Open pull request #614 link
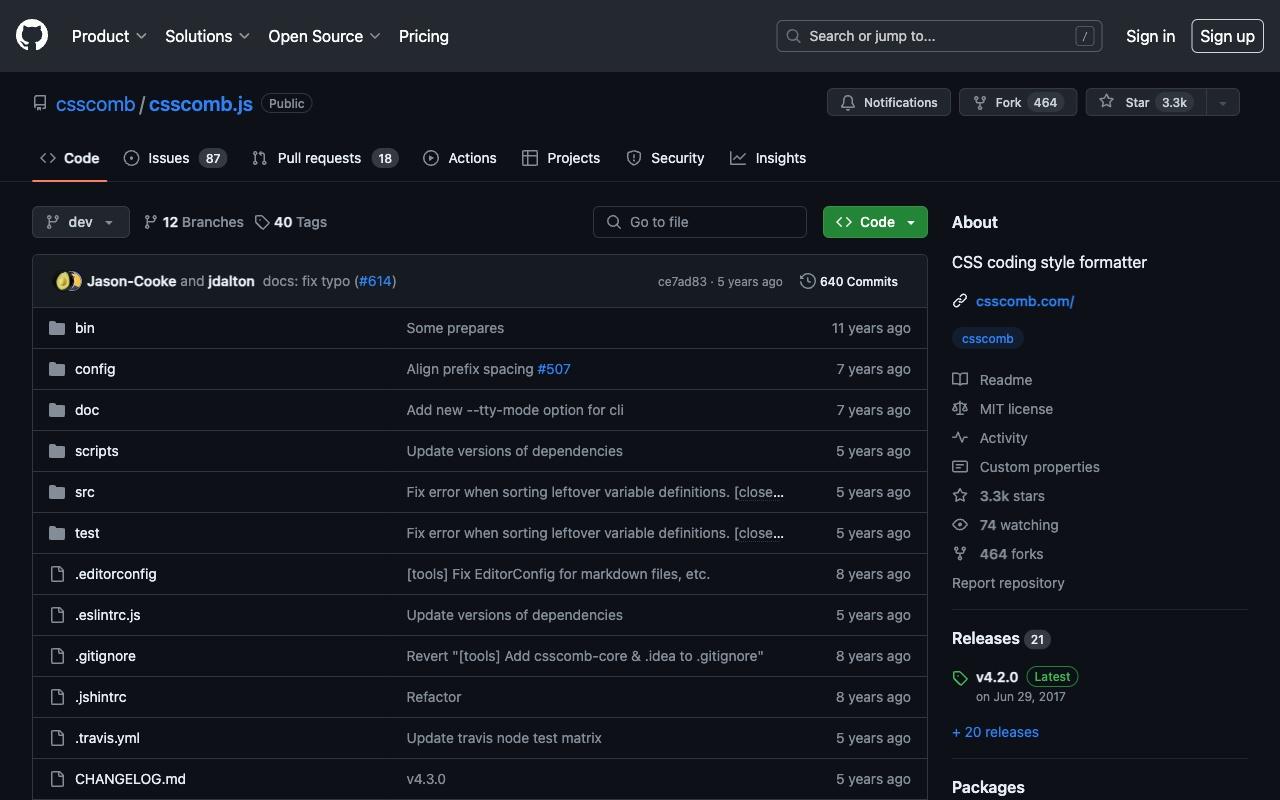The height and width of the screenshot is (800, 1280). click(x=375, y=281)
